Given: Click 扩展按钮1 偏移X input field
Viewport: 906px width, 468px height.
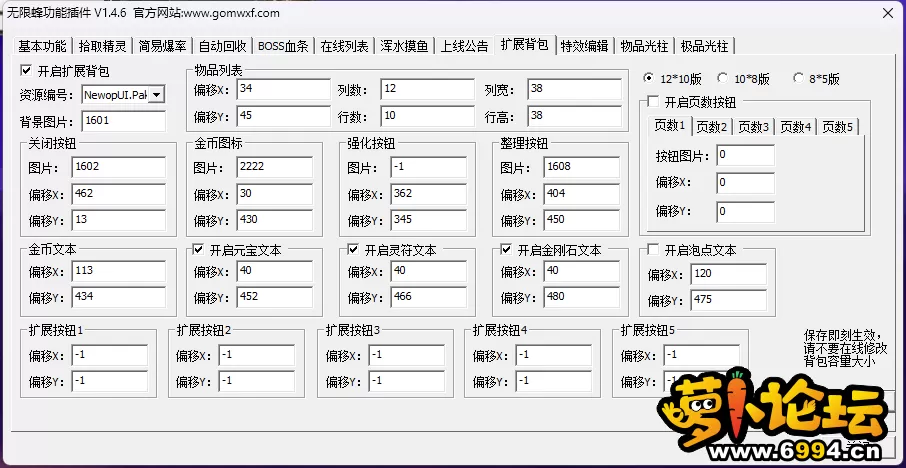Looking at the screenshot, I should pyautogui.click(x=110, y=355).
